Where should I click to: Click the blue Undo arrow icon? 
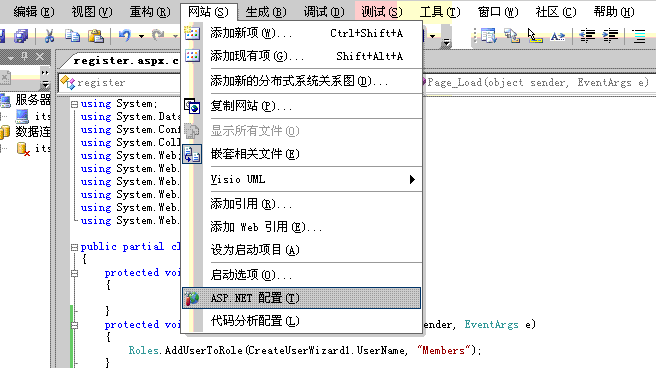pyautogui.click(x=125, y=36)
